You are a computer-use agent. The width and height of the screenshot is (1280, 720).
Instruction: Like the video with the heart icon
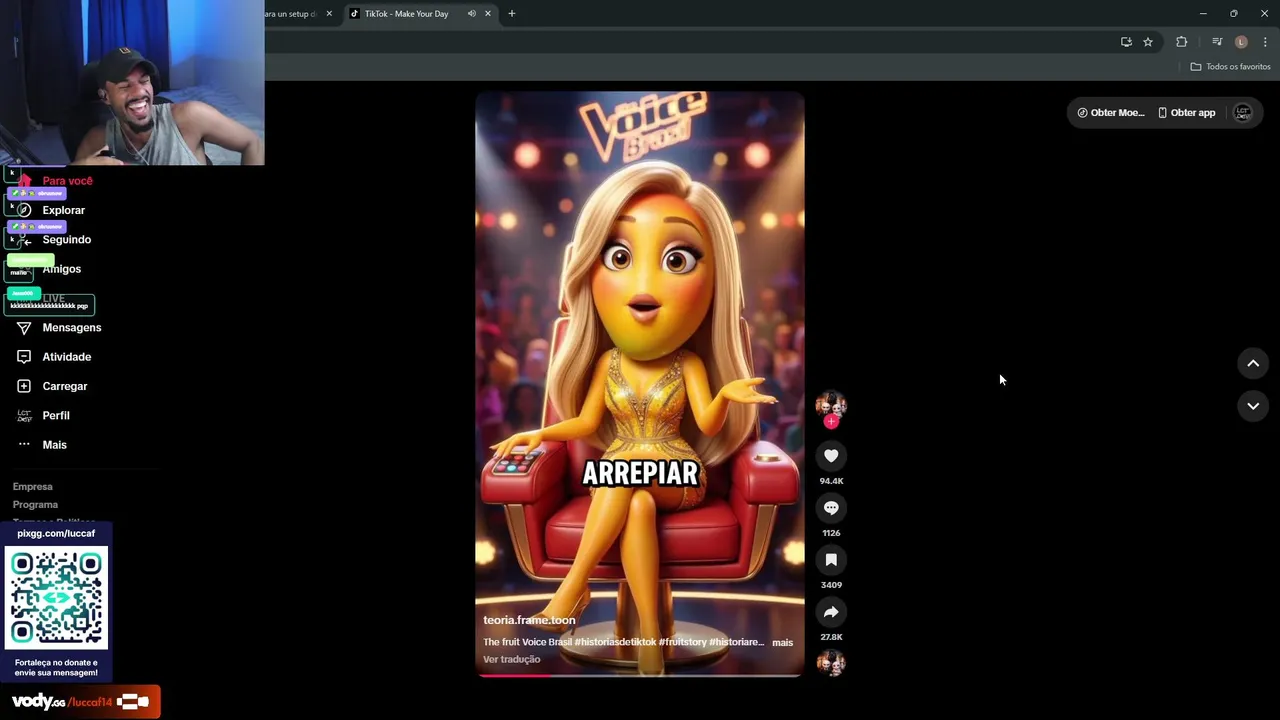click(831, 456)
